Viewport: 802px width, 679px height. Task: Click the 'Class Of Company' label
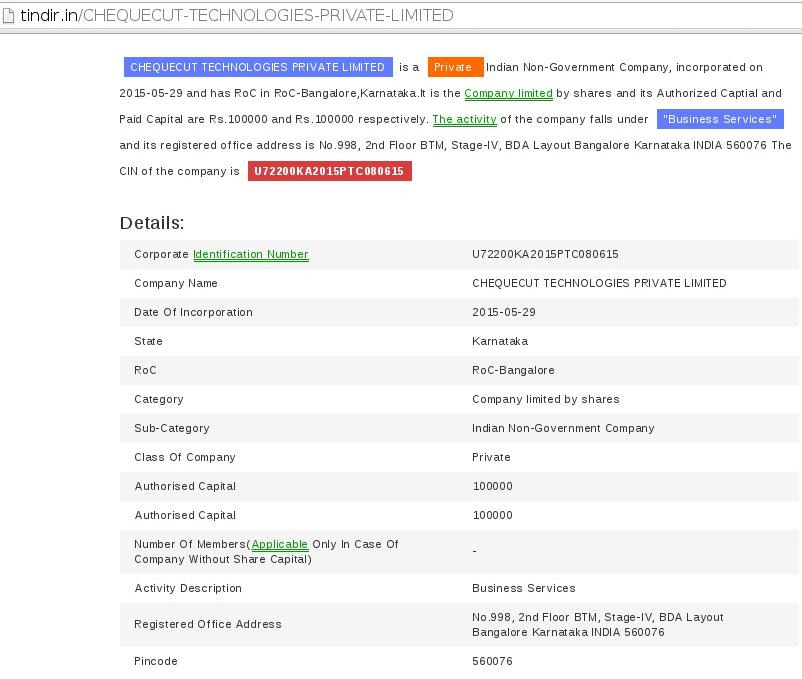tap(185, 458)
